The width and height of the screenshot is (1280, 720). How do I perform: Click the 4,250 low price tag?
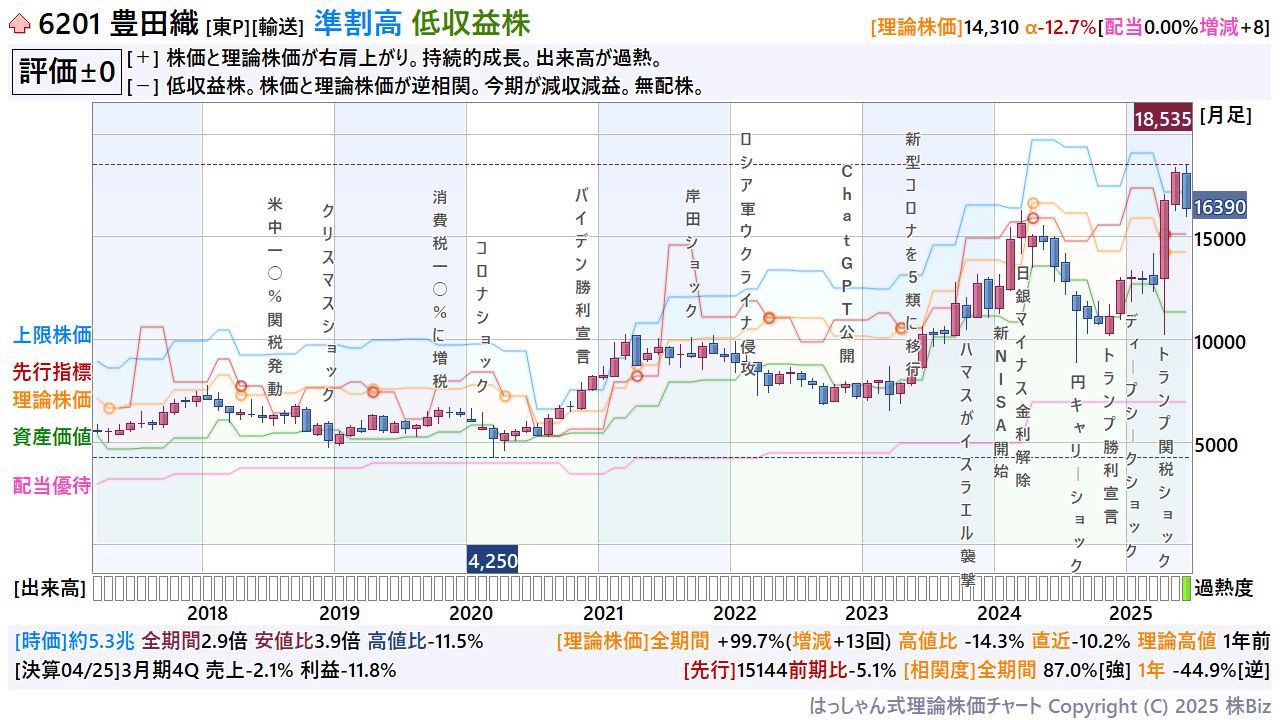pyautogui.click(x=493, y=560)
